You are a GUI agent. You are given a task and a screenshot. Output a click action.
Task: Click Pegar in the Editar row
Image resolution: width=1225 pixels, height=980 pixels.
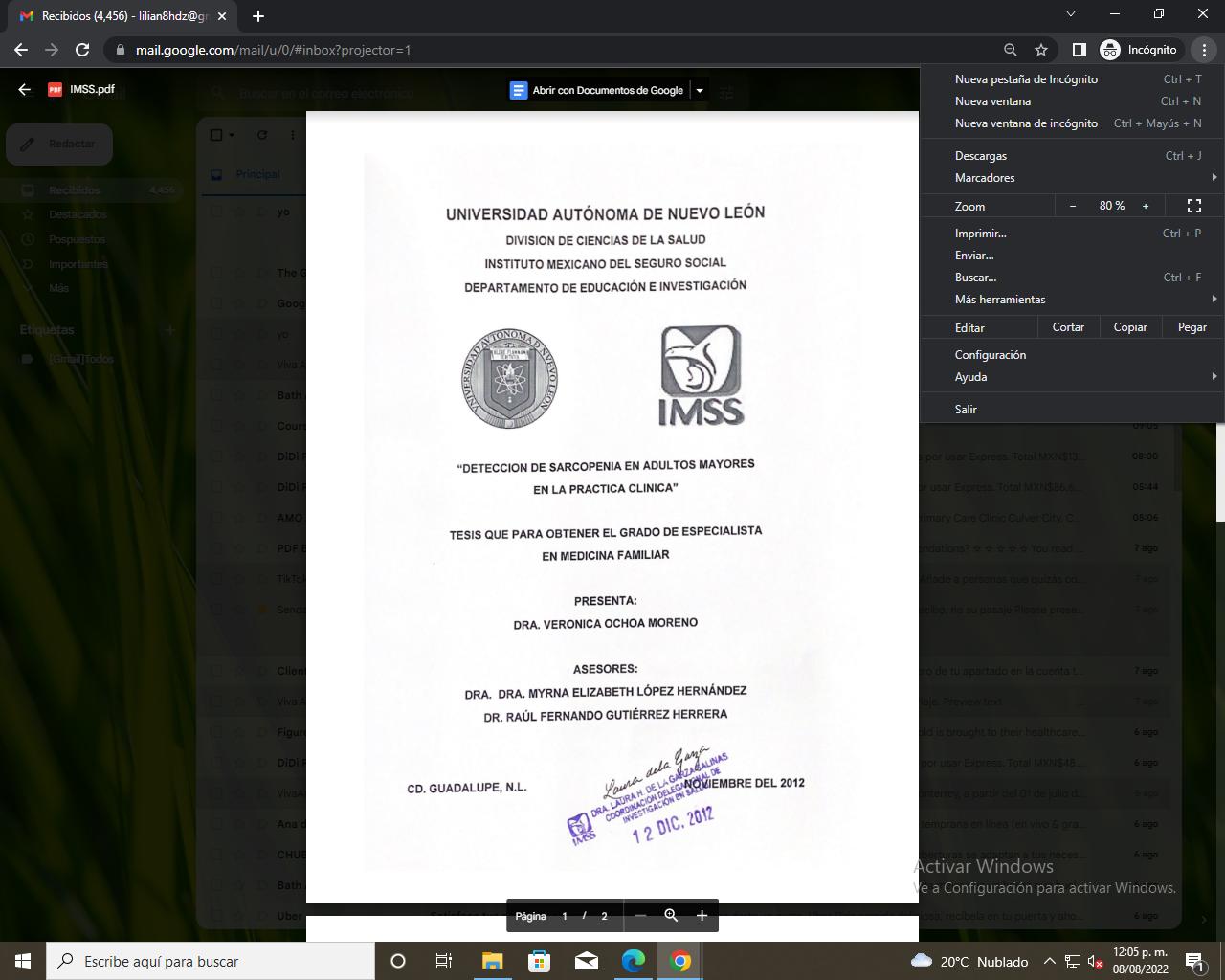click(x=1192, y=327)
